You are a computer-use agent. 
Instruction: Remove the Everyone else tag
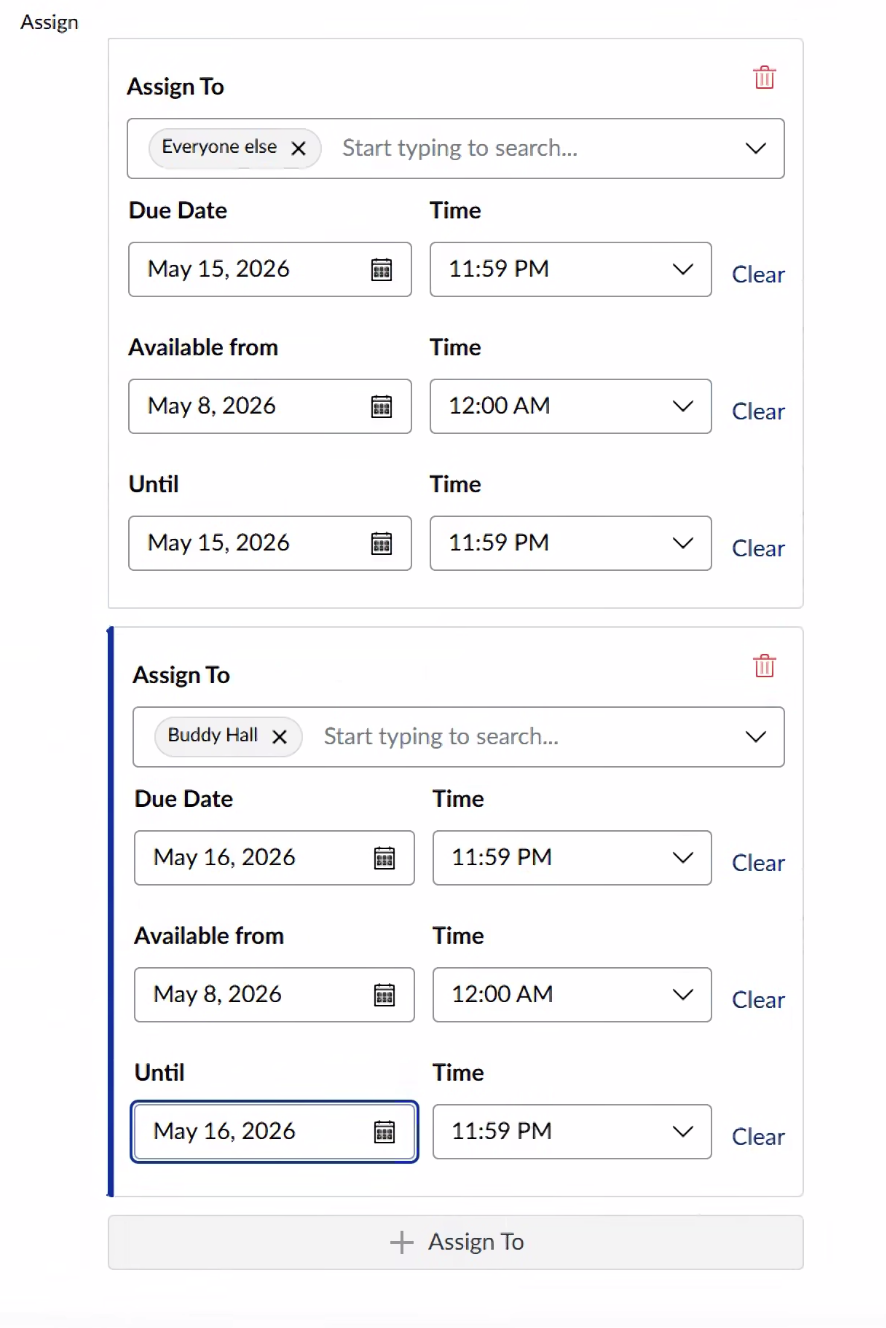point(298,148)
